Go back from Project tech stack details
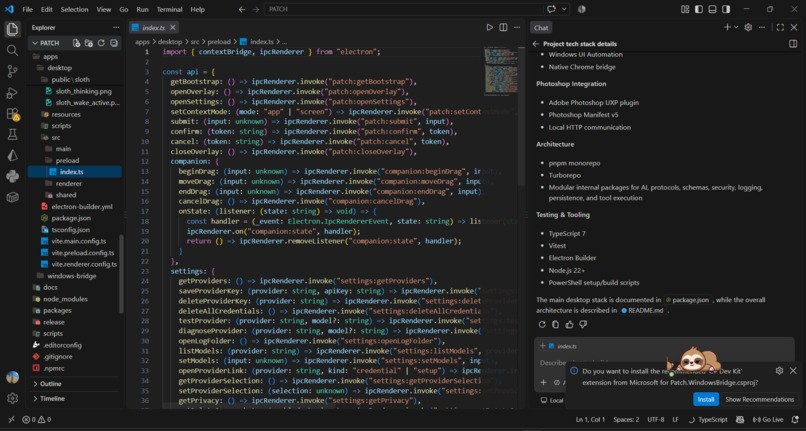 point(536,44)
